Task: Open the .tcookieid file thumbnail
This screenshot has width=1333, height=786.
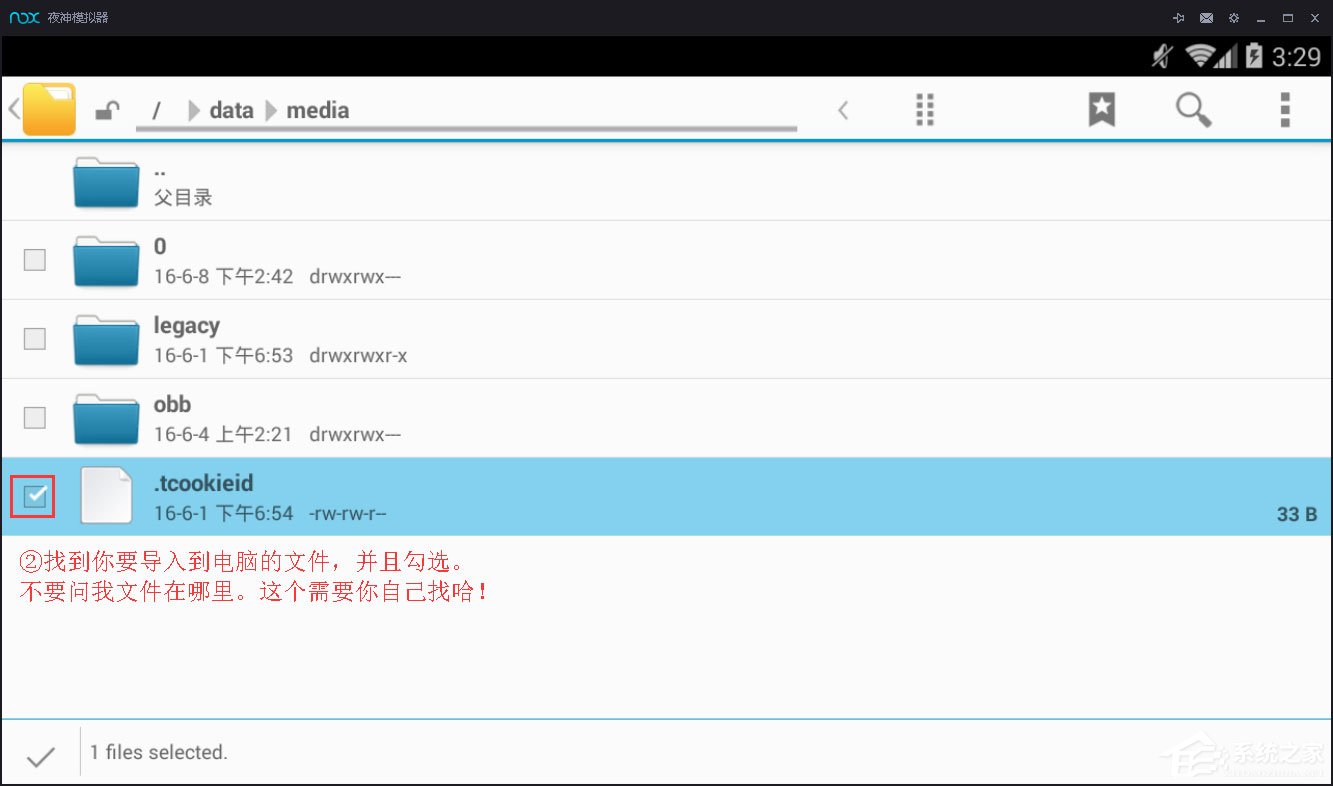Action: pyautogui.click(x=105, y=495)
